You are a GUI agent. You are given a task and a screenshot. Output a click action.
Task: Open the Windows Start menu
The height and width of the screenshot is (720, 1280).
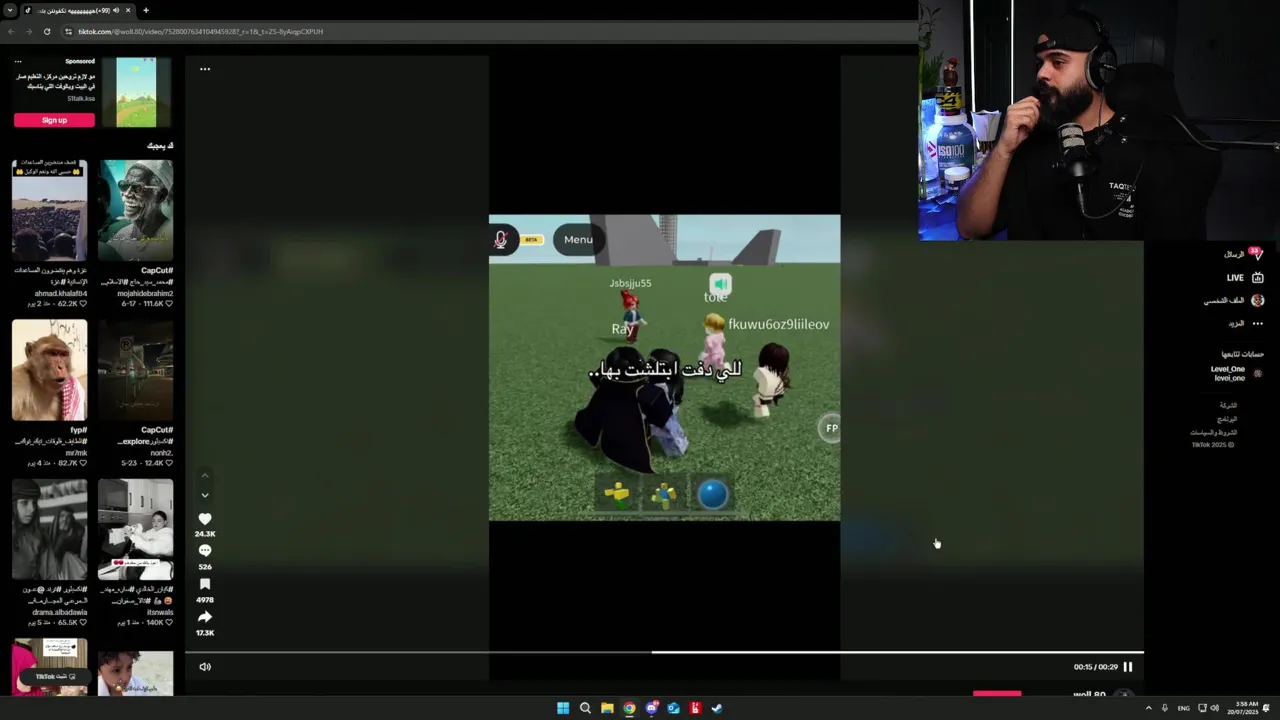click(x=563, y=708)
